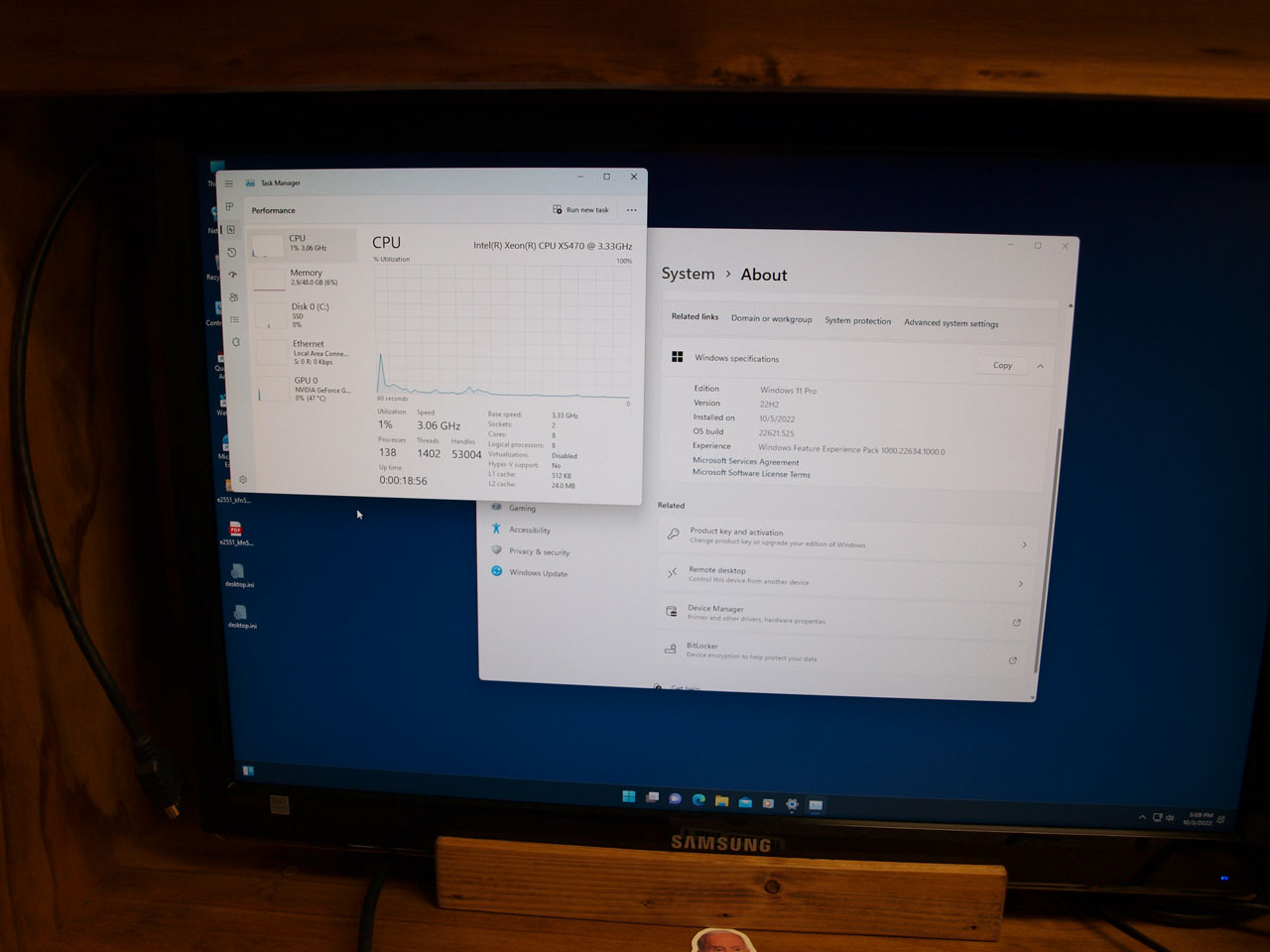
Task: Open the three-dot more options menu
Action: point(632,210)
